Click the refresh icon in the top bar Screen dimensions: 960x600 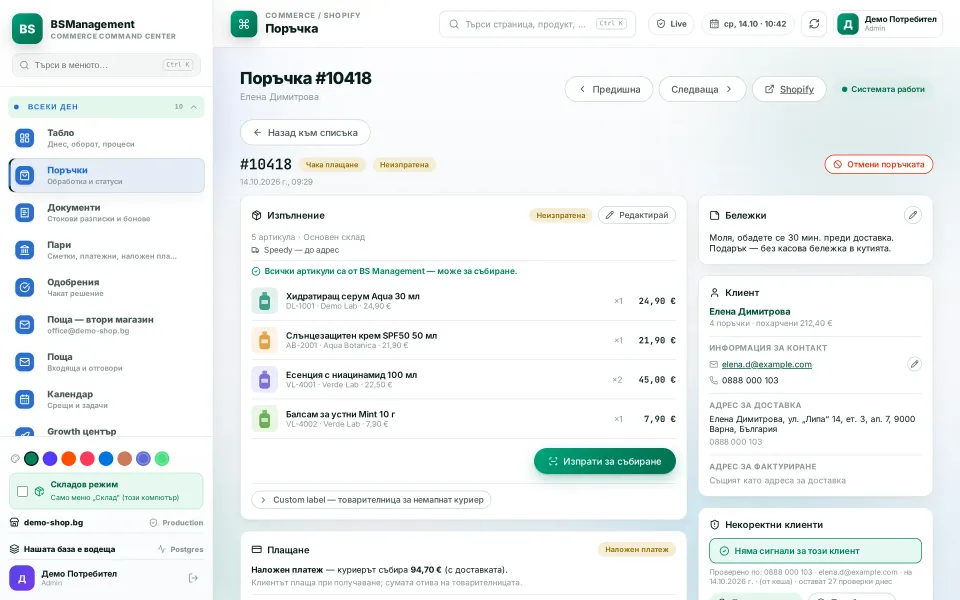(814, 24)
